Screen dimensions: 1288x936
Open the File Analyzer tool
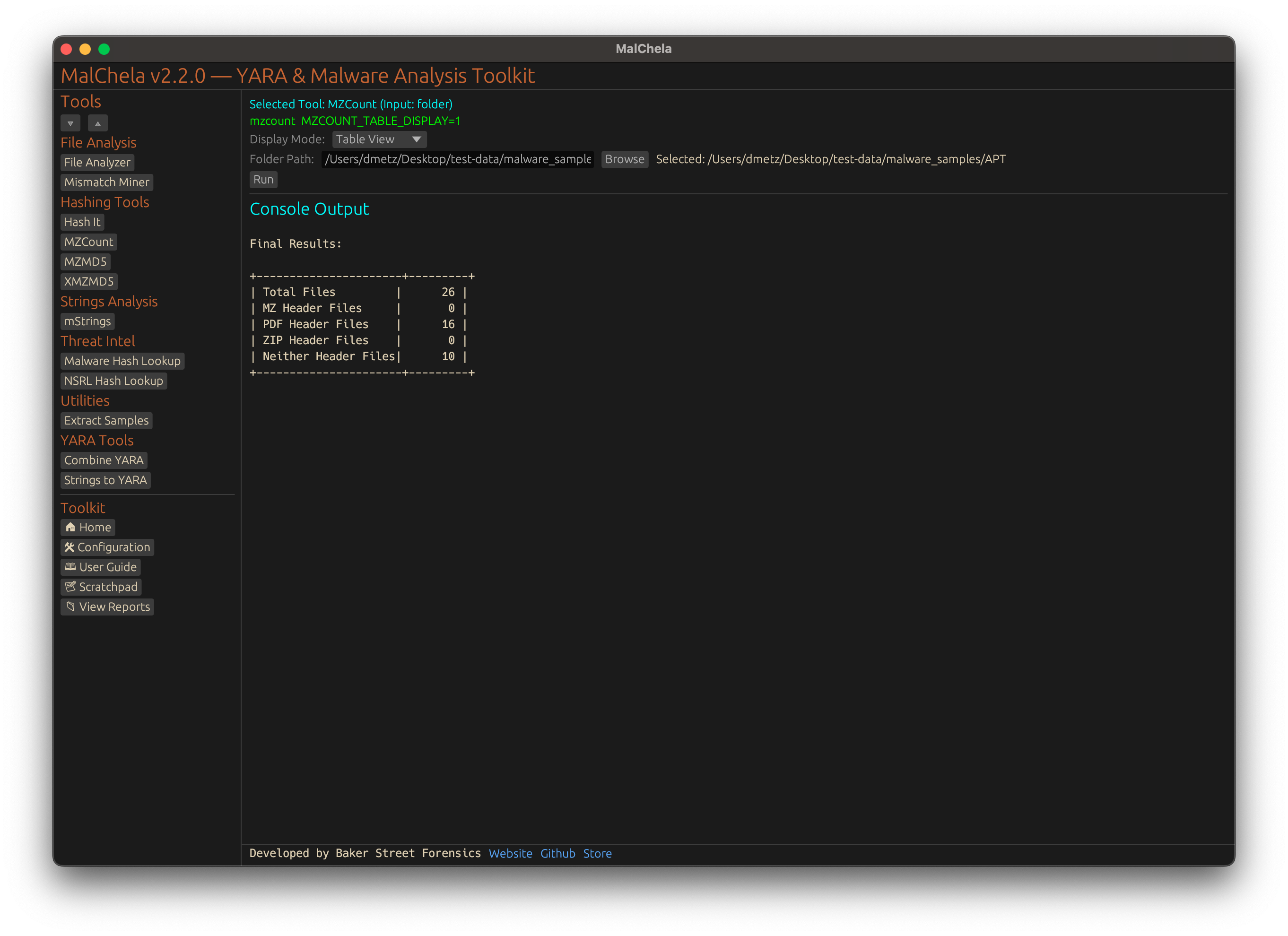(x=97, y=162)
